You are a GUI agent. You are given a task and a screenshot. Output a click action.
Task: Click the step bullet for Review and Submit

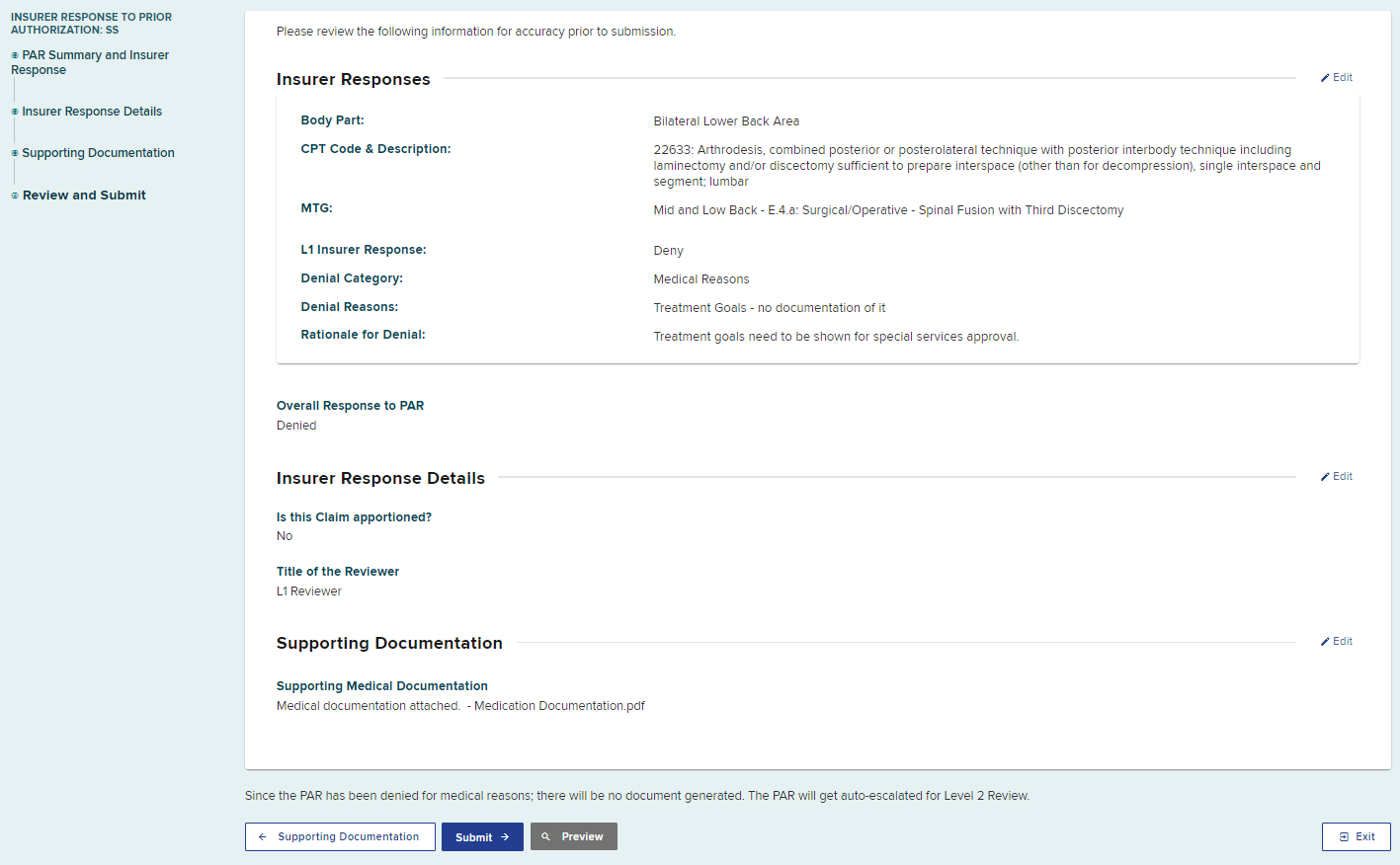15,196
